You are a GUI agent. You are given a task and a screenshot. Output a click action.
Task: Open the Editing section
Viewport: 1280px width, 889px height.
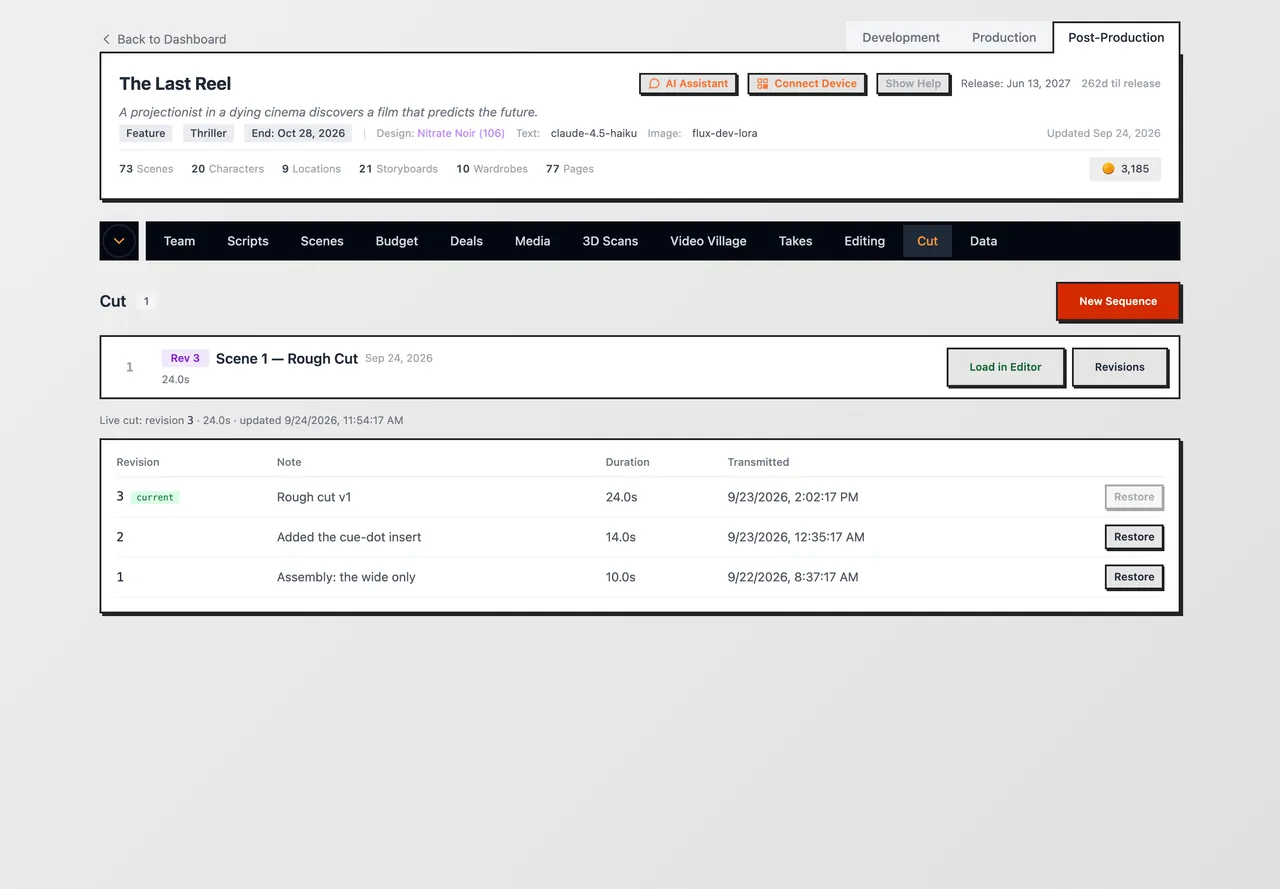(865, 241)
